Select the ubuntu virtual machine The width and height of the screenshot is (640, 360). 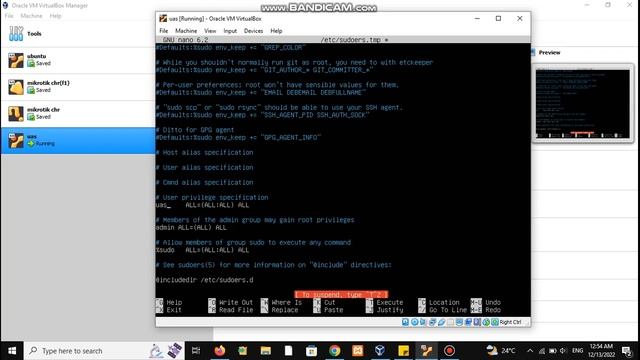pos(78,60)
